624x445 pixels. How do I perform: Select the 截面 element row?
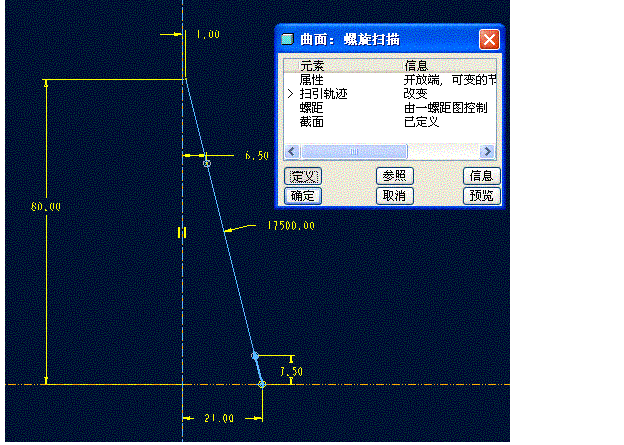pos(390,122)
